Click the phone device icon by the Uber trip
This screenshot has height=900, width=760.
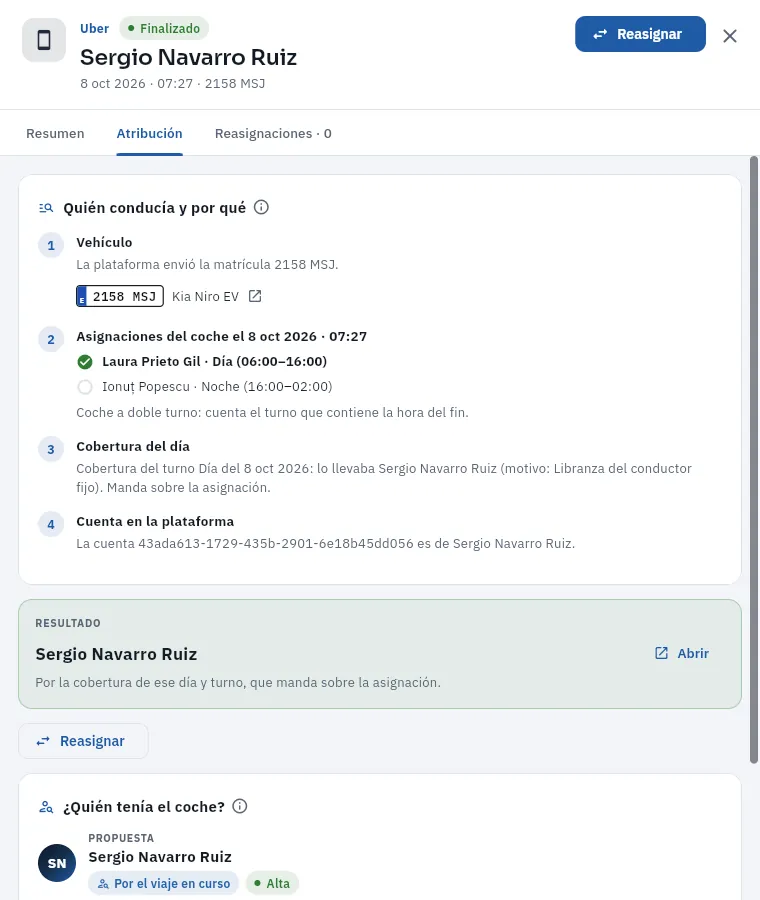pyautogui.click(x=44, y=40)
